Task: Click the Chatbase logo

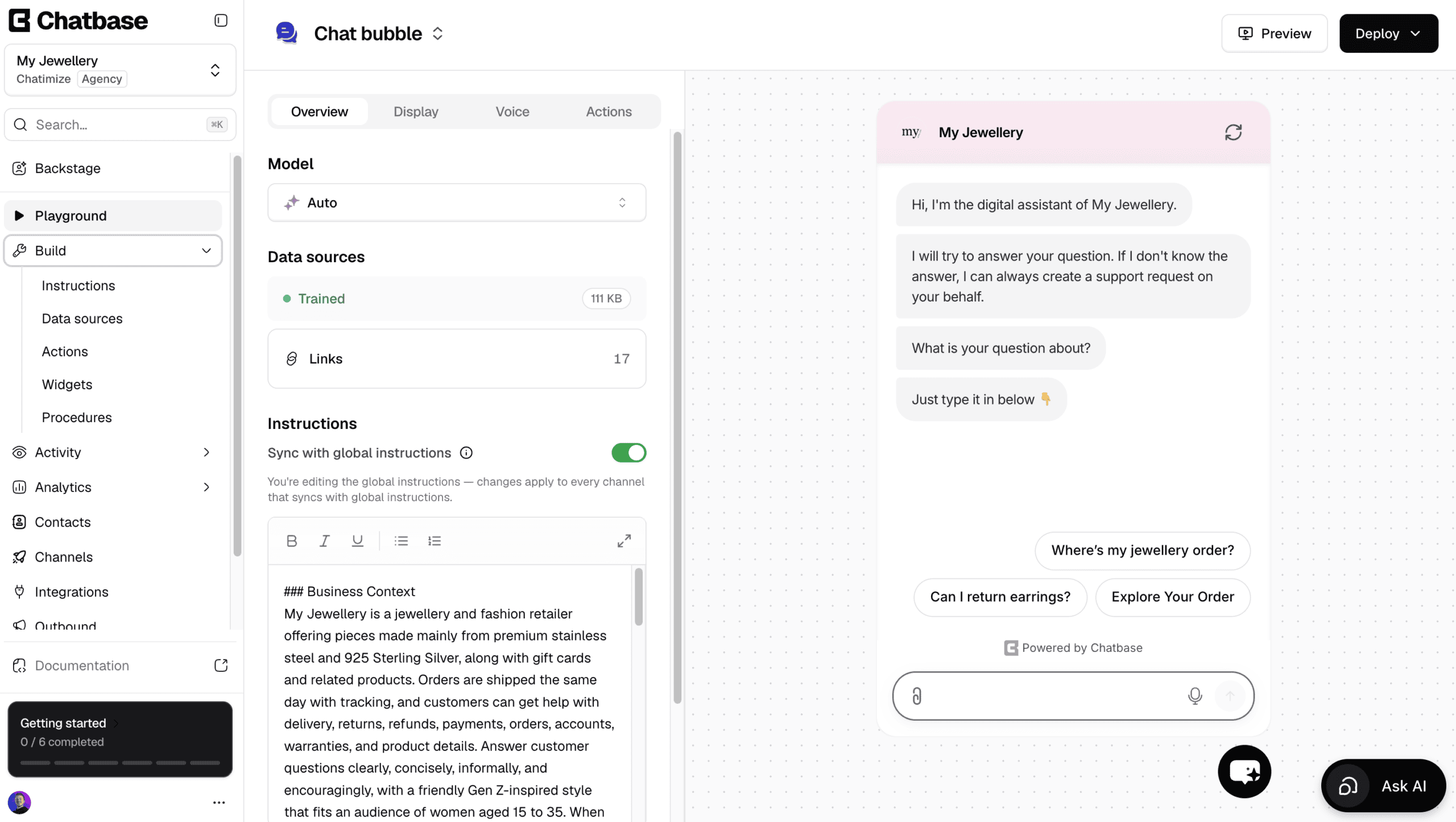Action: tap(78, 20)
